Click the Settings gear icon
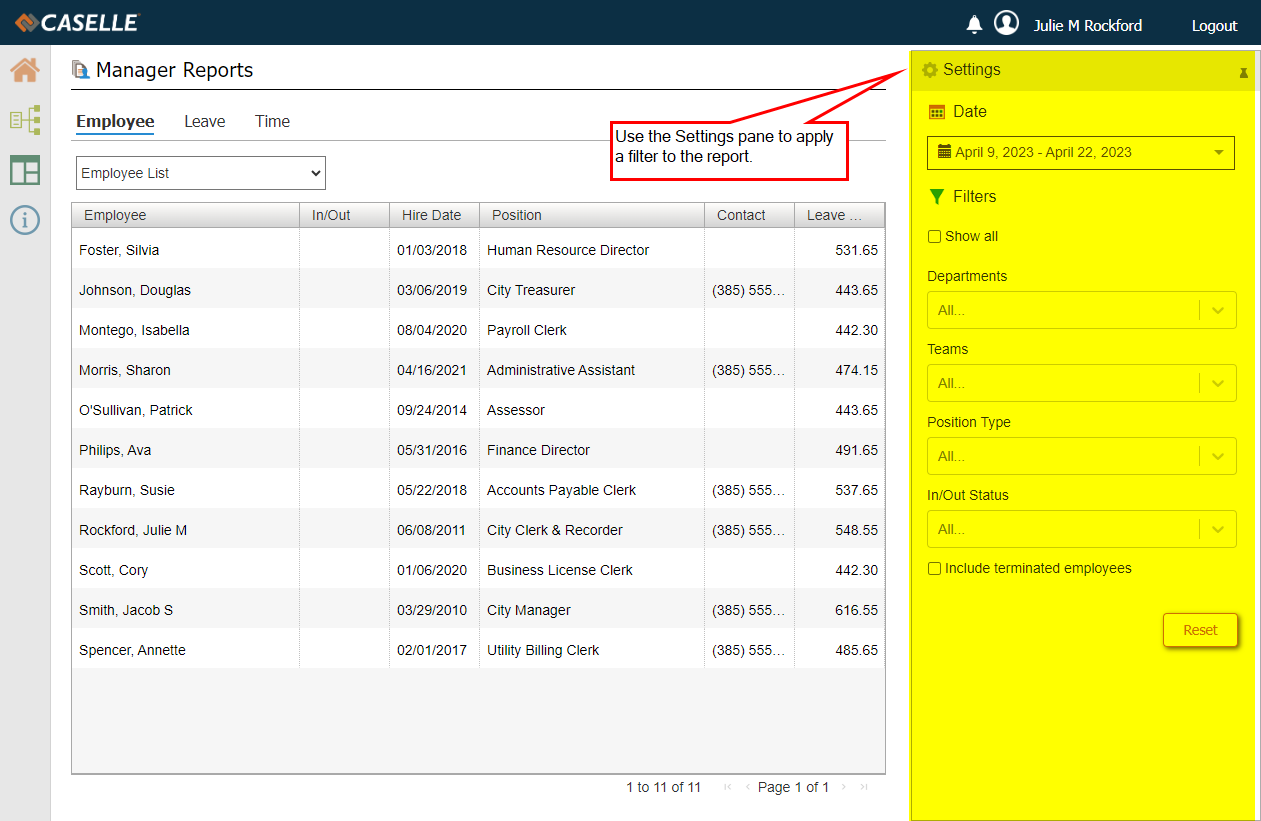This screenshot has height=821, width=1261. [930, 70]
